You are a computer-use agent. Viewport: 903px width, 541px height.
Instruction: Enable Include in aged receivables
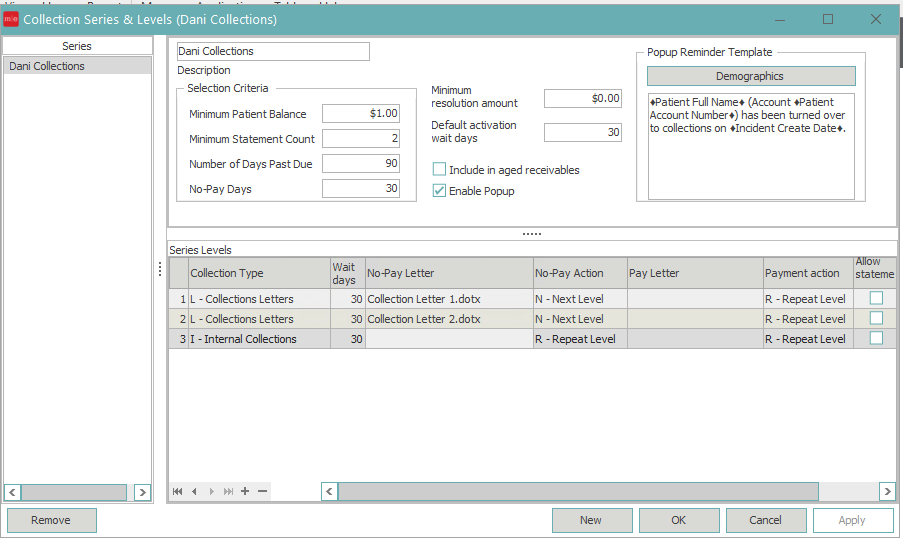click(439, 170)
